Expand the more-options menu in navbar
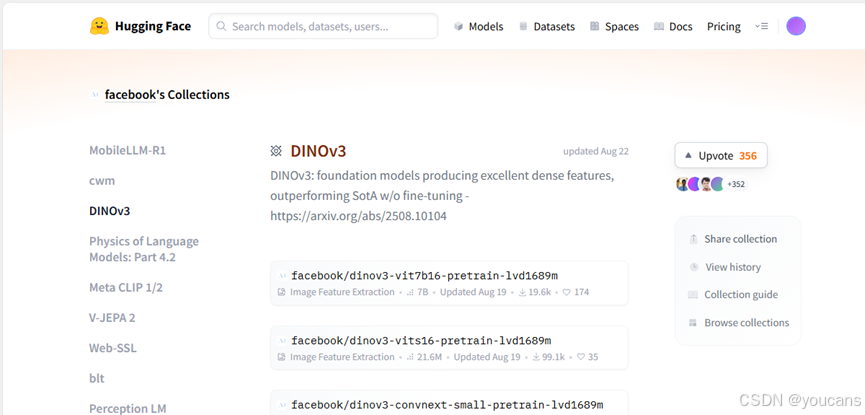This screenshot has width=865, height=415. (x=761, y=26)
